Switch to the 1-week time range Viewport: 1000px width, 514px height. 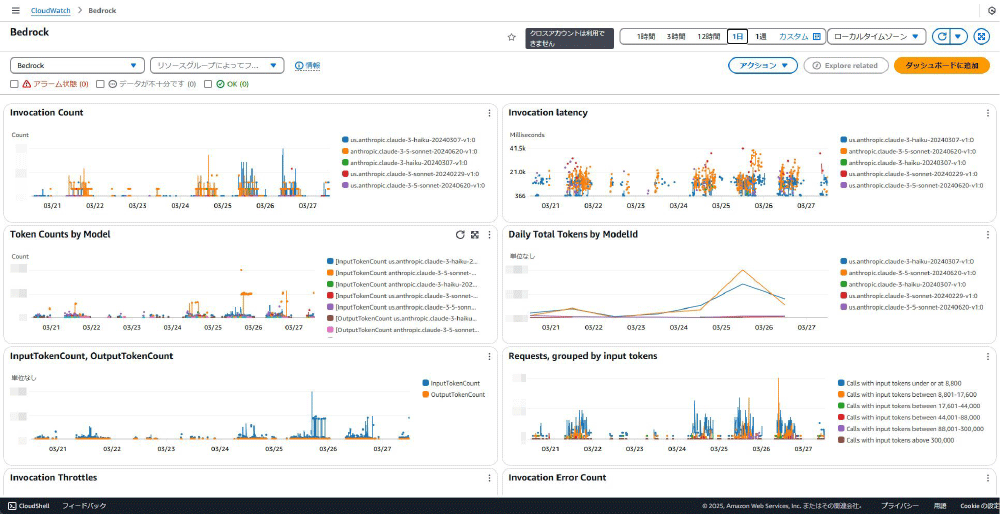click(x=761, y=36)
